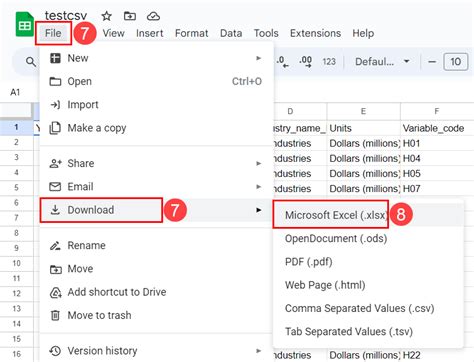Click the move to folder icon
This screenshot has height=362, width=474.
pyautogui.click(x=130, y=16)
